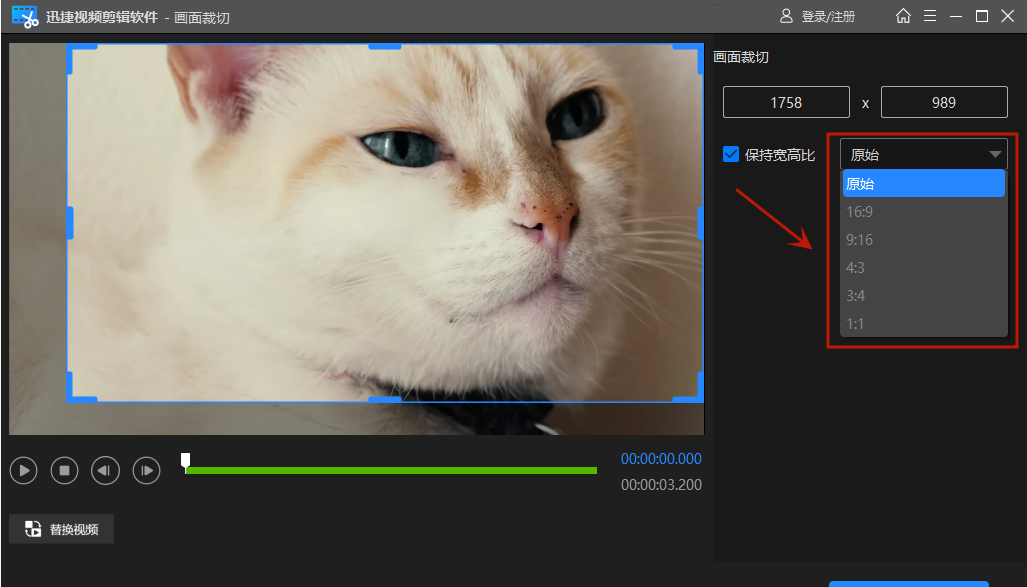The image size is (1027, 587).
Task: Click the width field showing 1758
Action: 786,102
